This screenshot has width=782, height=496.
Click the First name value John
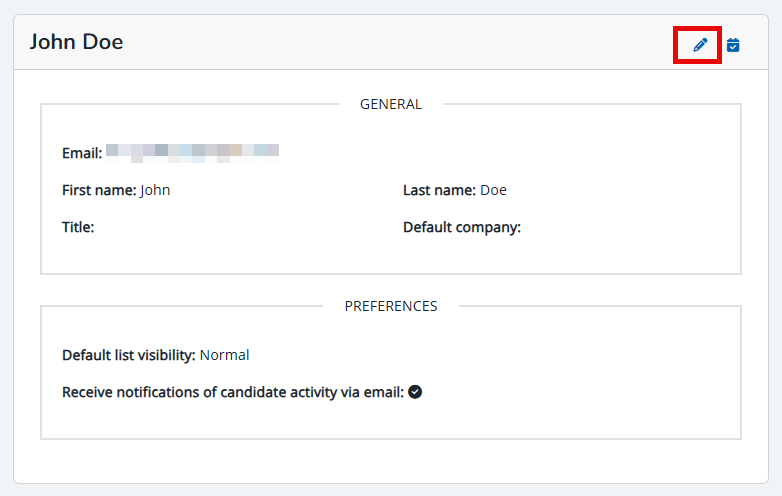pos(155,190)
